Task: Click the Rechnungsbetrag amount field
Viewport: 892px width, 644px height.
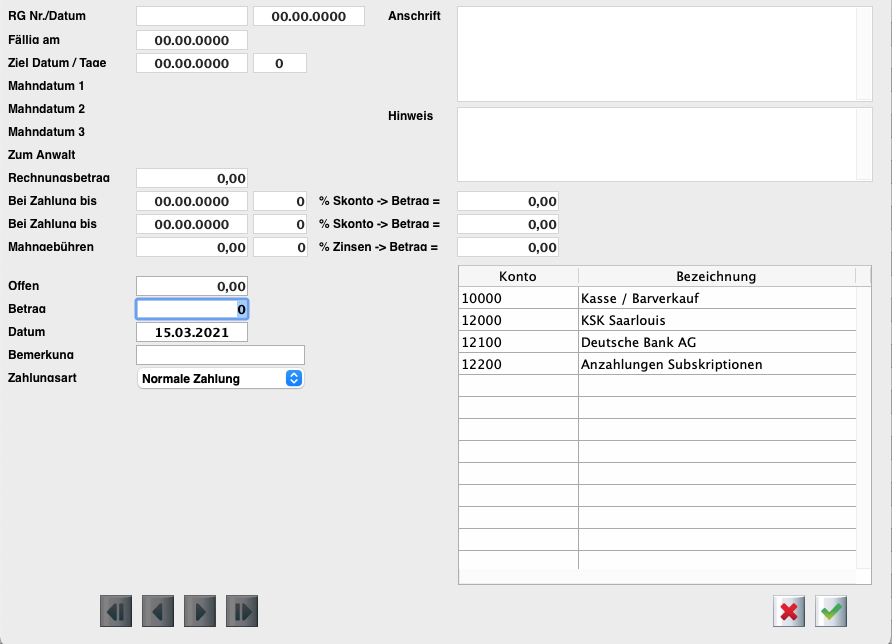Action: click(192, 178)
